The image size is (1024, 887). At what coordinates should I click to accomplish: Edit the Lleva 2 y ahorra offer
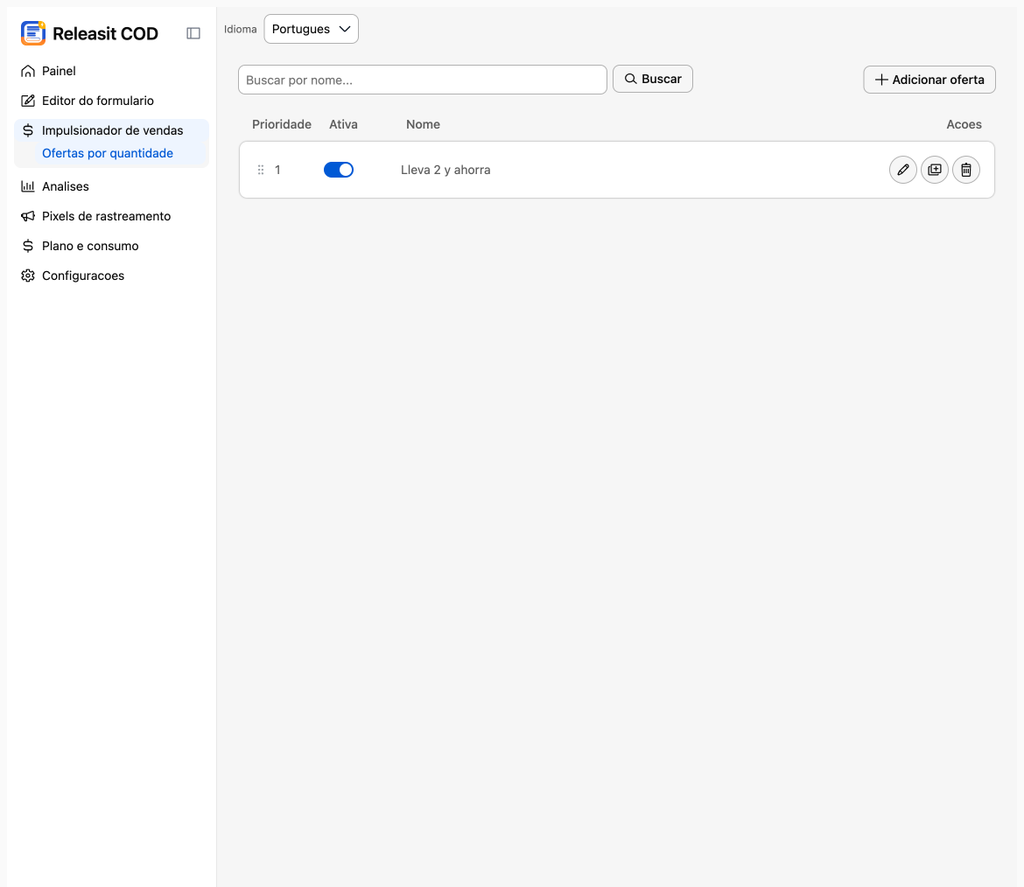coord(903,170)
